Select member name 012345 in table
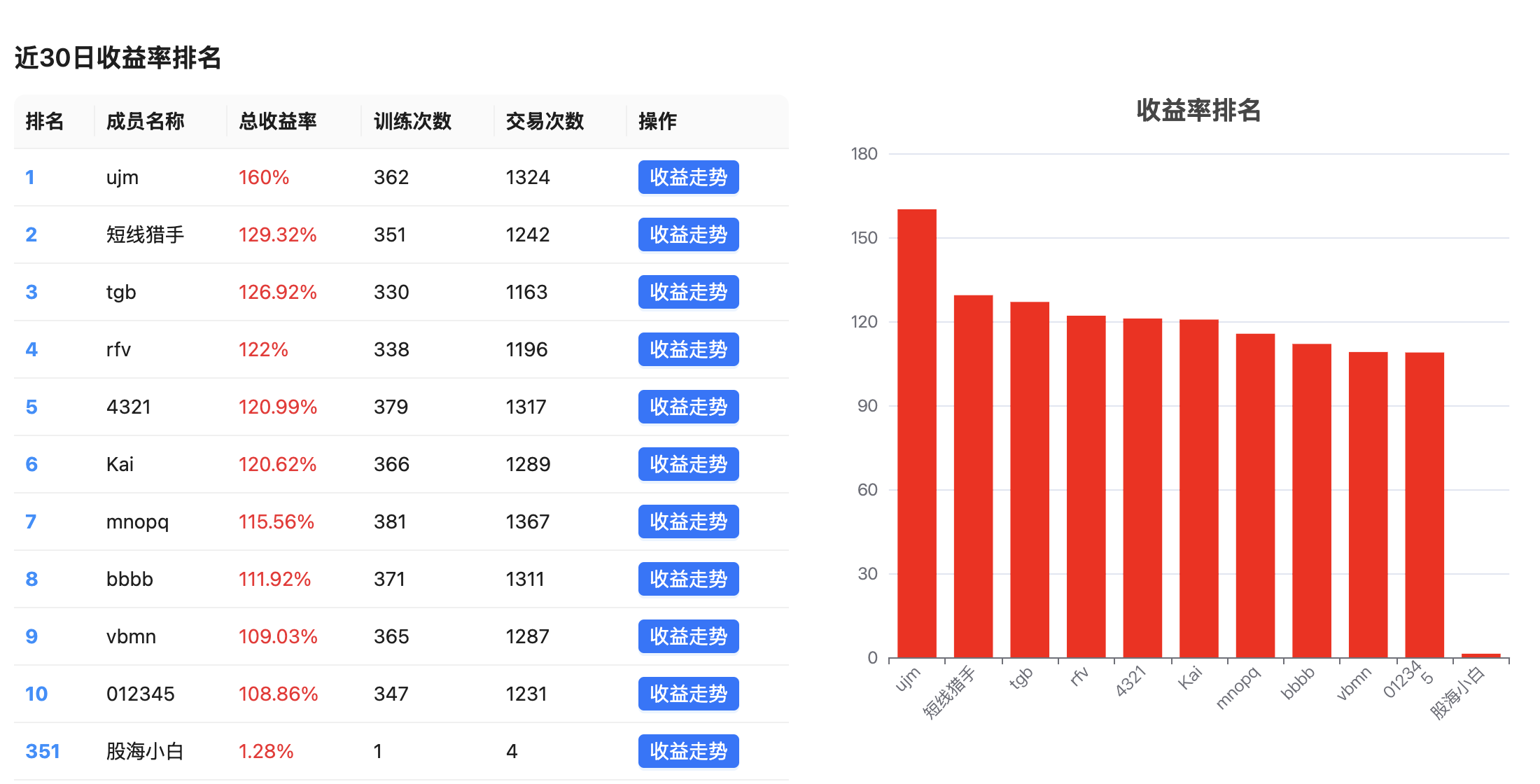 tap(140, 694)
